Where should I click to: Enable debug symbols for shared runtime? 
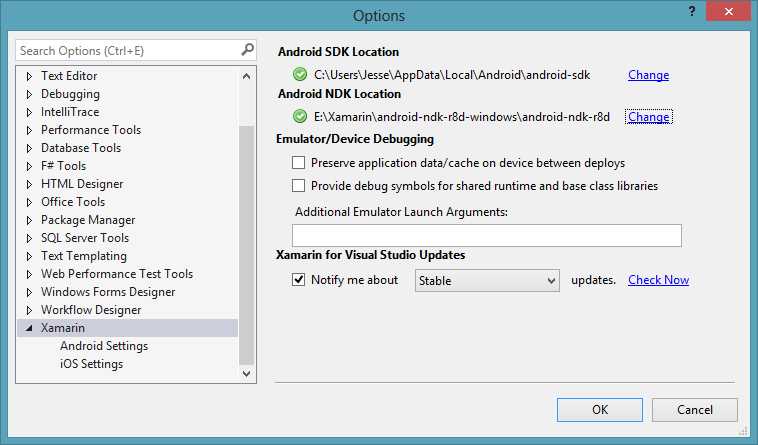click(x=299, y=186)
